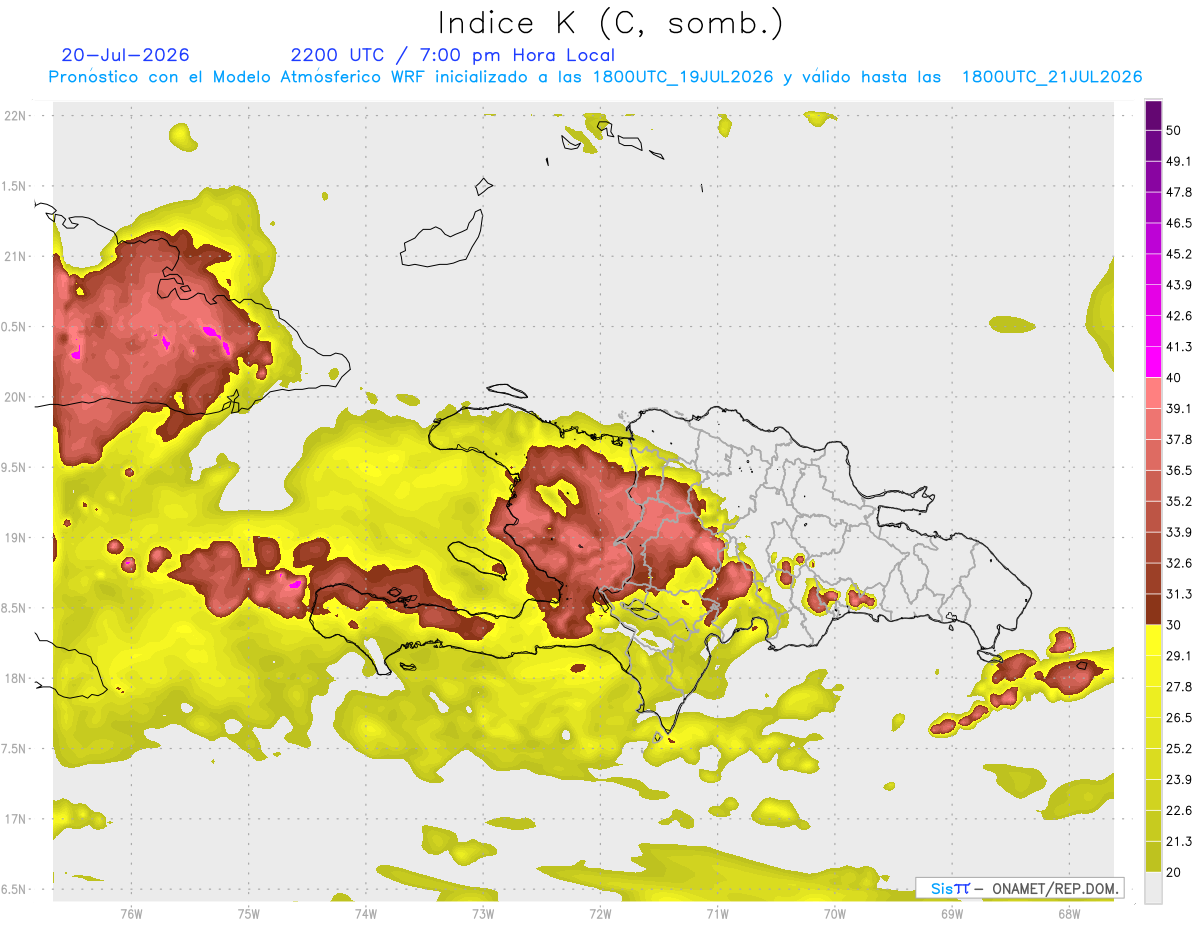Click the legend value '39.1'
The width and height of the screenshot is (1200, 927).
pyautogui.click(x=1179, y=409)
